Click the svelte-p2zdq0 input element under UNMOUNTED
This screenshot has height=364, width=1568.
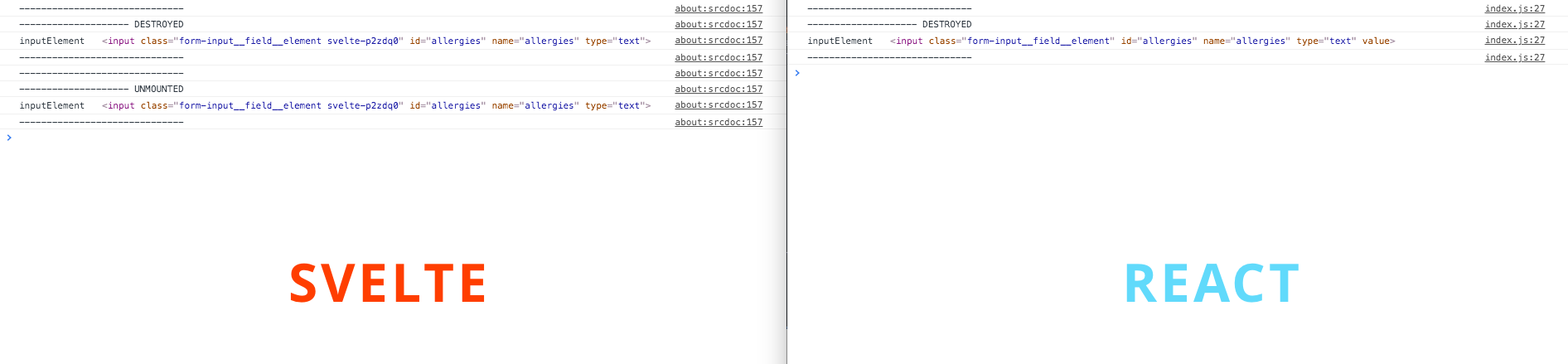point(376,105)
